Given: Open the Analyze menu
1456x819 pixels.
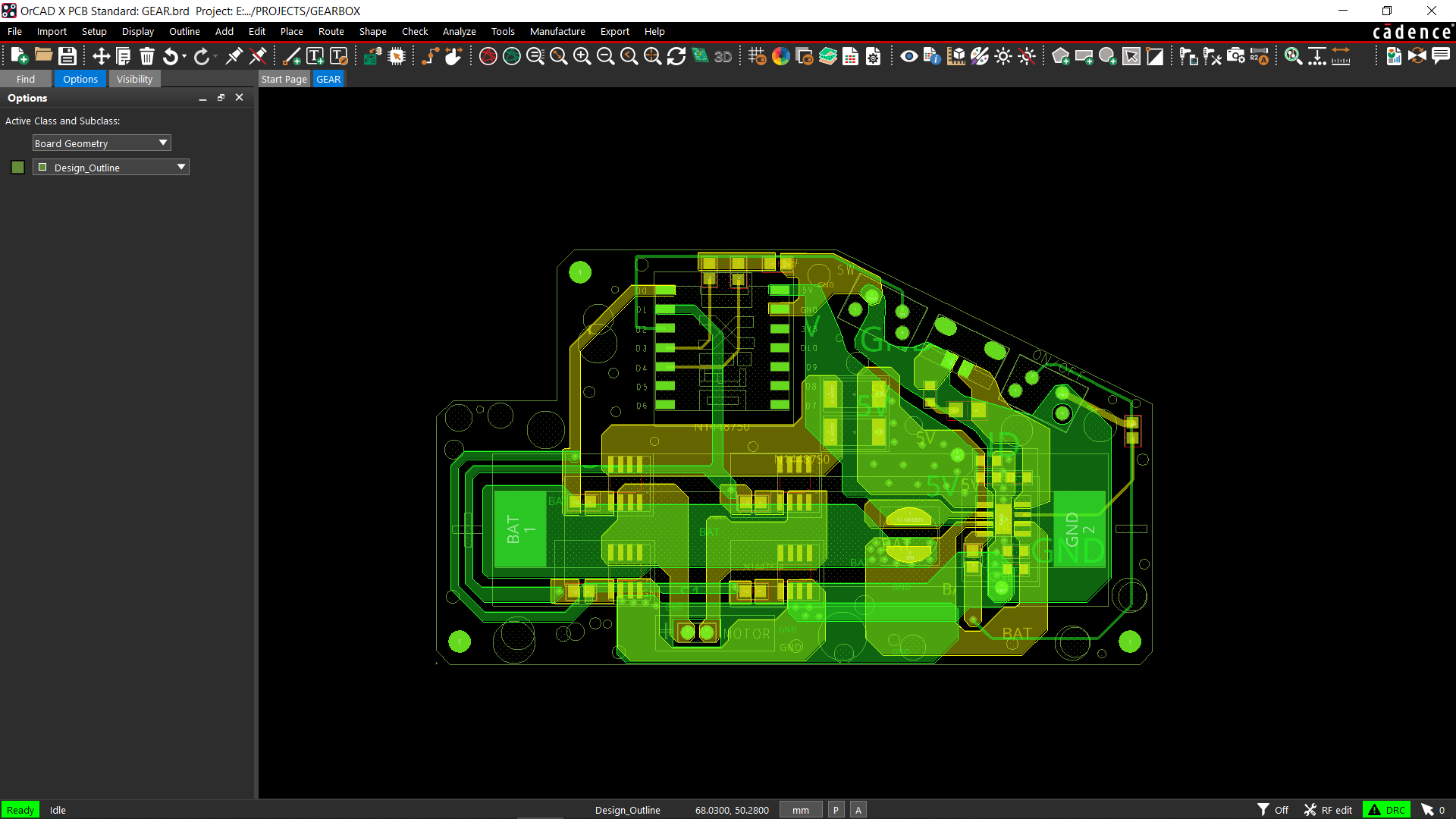Looking at the screenshot, I should click(460, 31).
